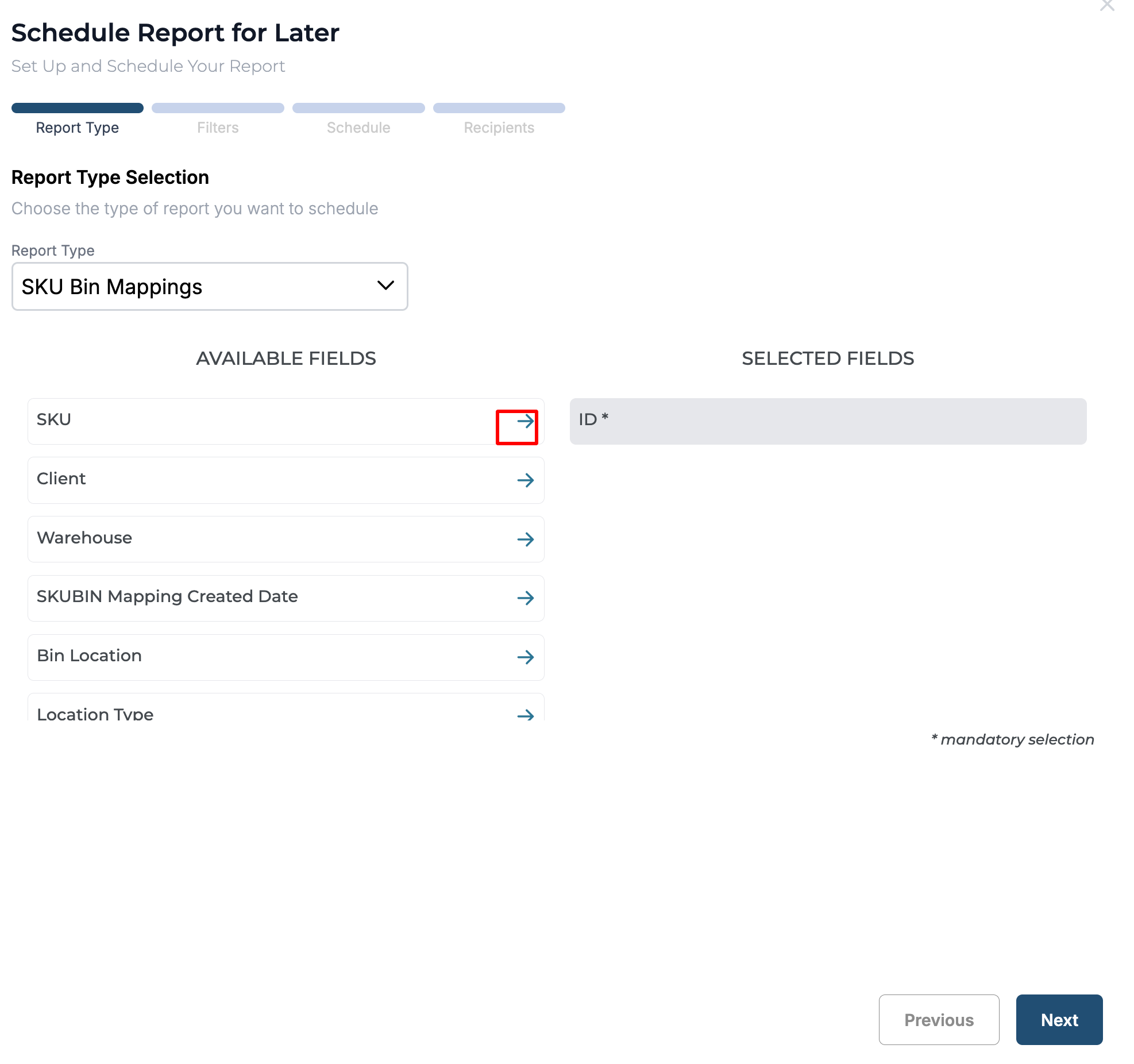Select the mandatory ID field row

[x=828, y=421]
